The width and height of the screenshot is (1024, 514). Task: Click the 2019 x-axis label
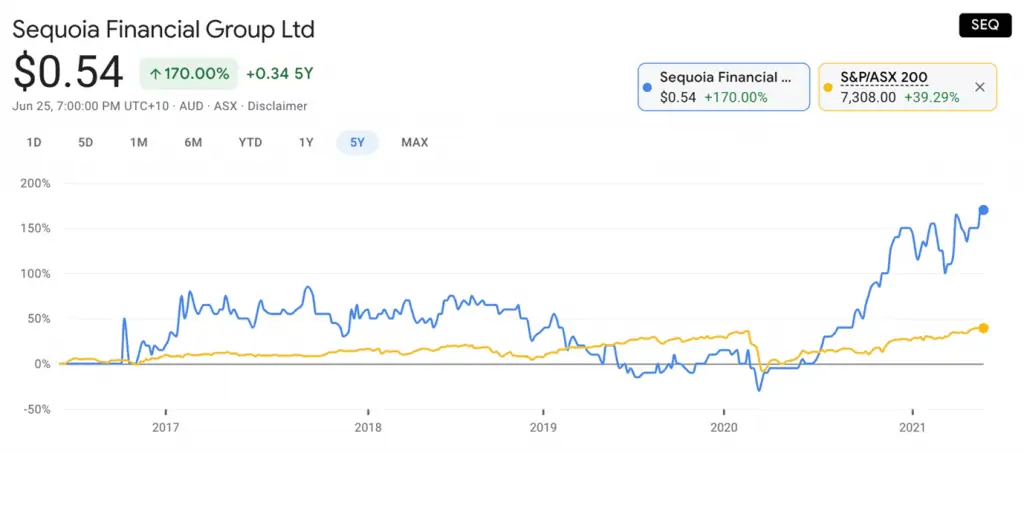(x=543, y=427)
